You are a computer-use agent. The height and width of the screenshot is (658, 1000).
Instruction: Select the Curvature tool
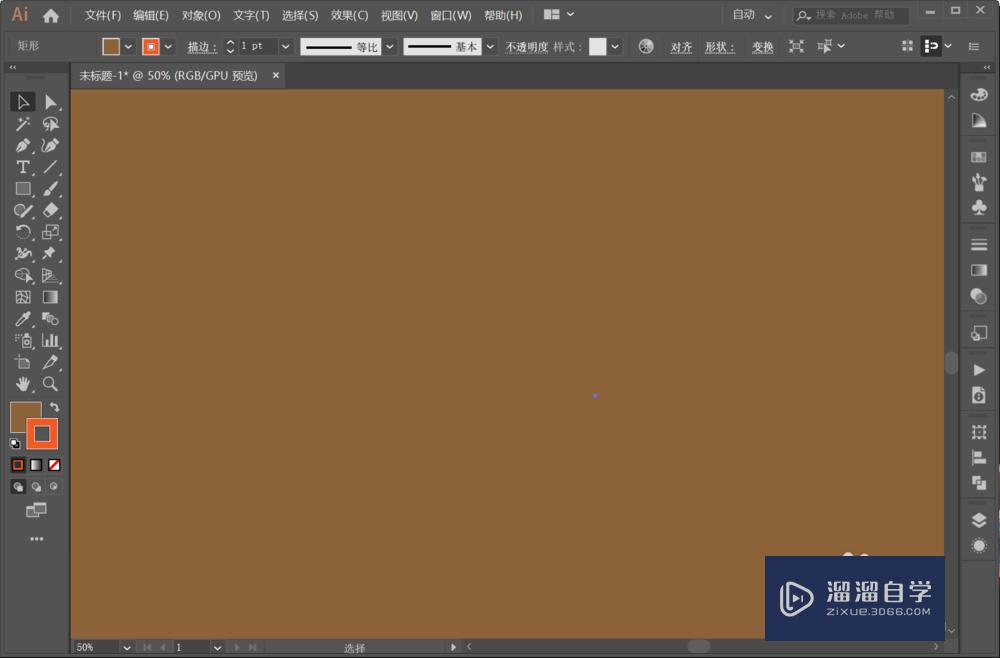tap(50, 145)
